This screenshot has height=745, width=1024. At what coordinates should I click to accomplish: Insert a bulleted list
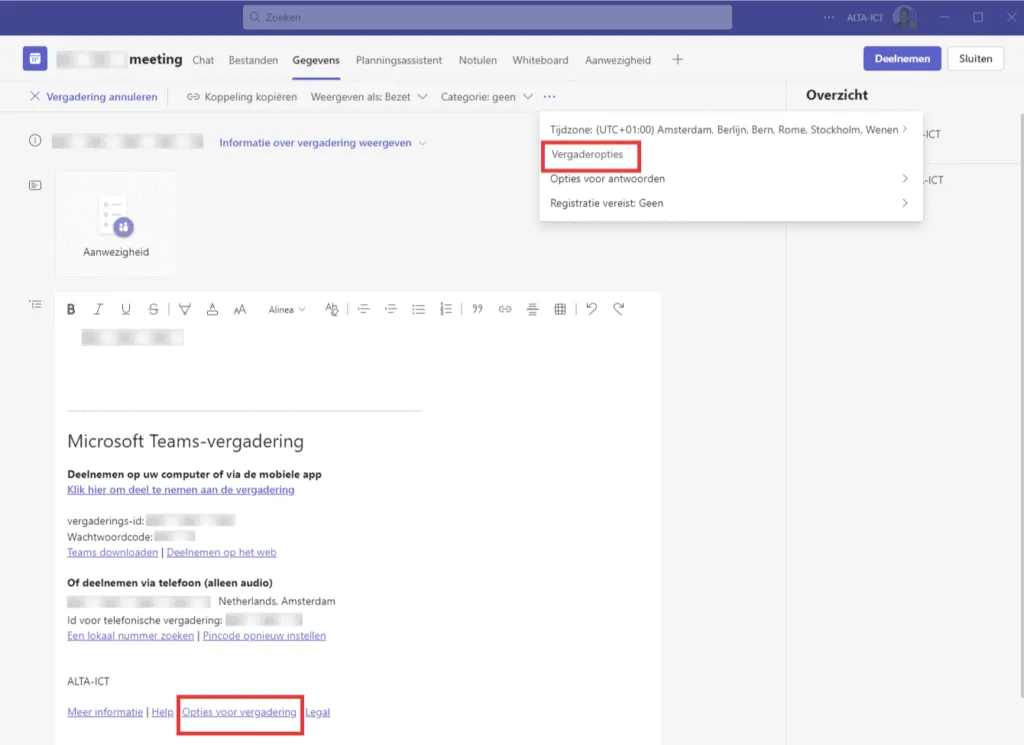point(419,309)
